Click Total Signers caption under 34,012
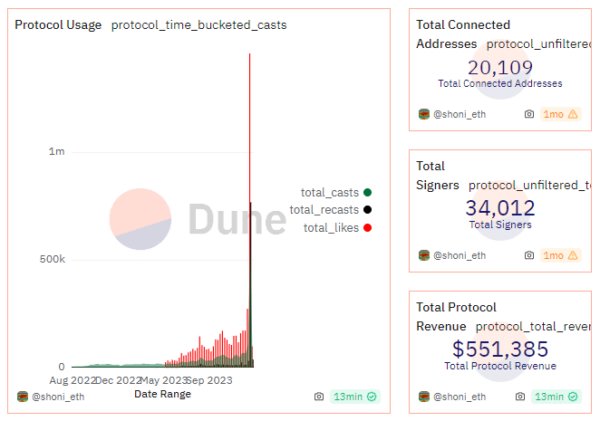The image size is (600, 421). 500,225
